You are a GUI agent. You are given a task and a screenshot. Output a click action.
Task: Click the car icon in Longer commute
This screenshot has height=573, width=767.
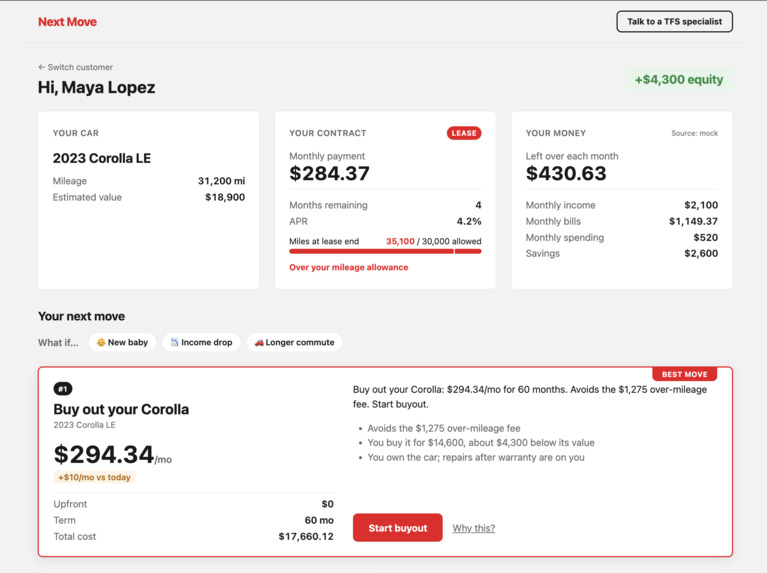click(x=259, y=343)
